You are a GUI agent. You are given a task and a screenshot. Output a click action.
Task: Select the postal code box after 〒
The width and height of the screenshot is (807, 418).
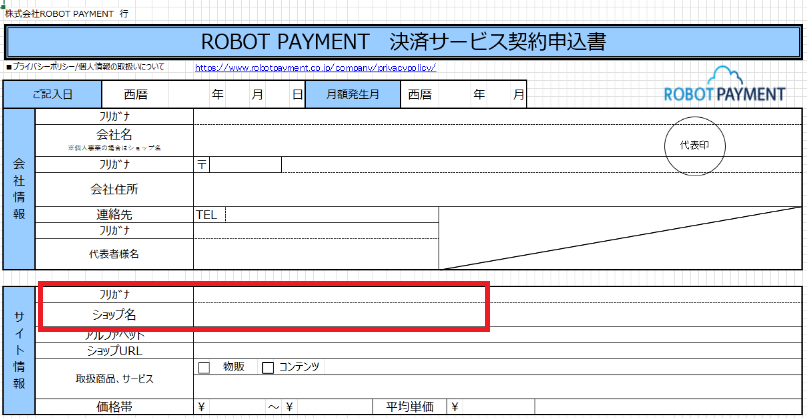(245, 164)
